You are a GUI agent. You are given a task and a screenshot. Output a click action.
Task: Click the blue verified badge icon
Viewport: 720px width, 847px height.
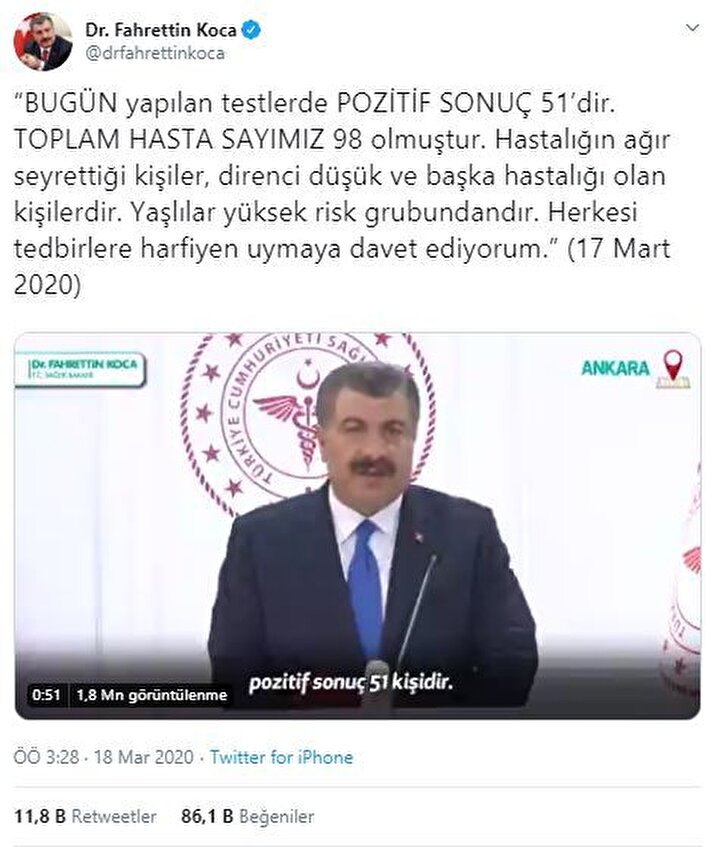pyautogui.click(x=251, y=30)
